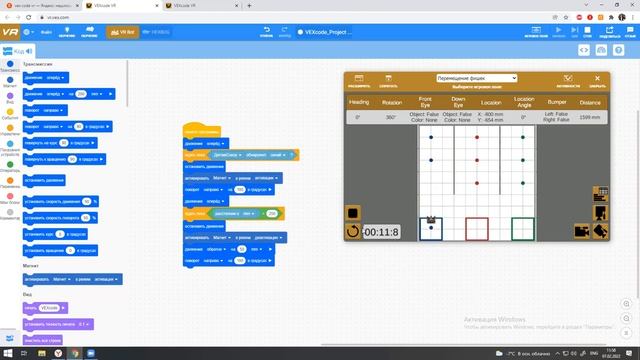The height and width of the screenshot is (360, 640).
Task: Open the Feedback speech bubble icon
Action: click(630, 32)
